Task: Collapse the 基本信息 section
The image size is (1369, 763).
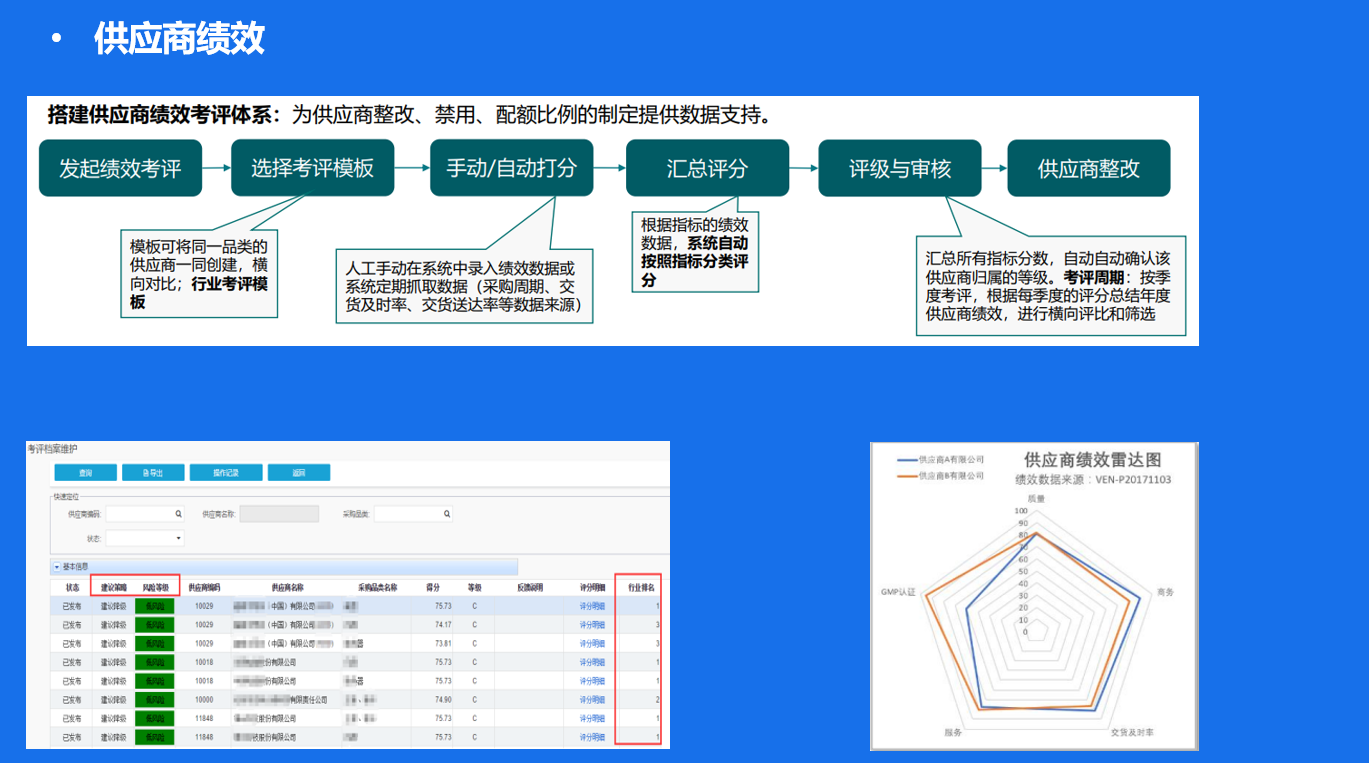Action: click(x=57, y=567)
